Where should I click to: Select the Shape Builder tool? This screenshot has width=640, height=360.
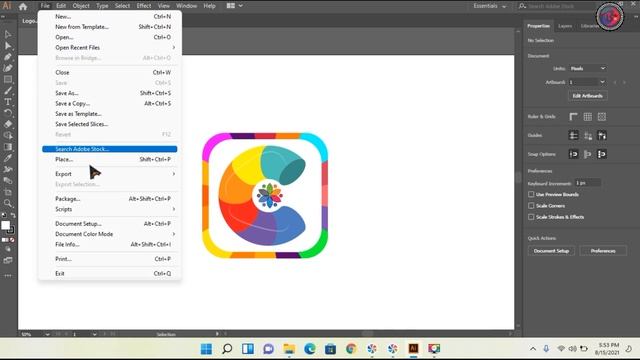point(8,136)
